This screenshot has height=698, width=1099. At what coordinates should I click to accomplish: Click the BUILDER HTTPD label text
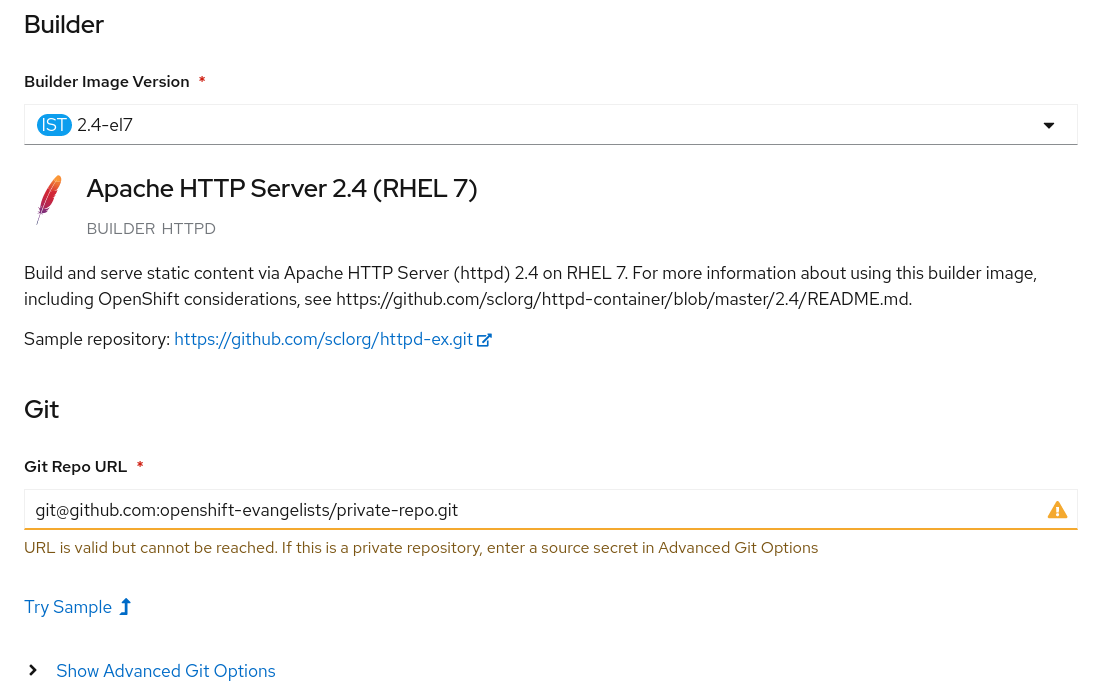tap(151, 228)
